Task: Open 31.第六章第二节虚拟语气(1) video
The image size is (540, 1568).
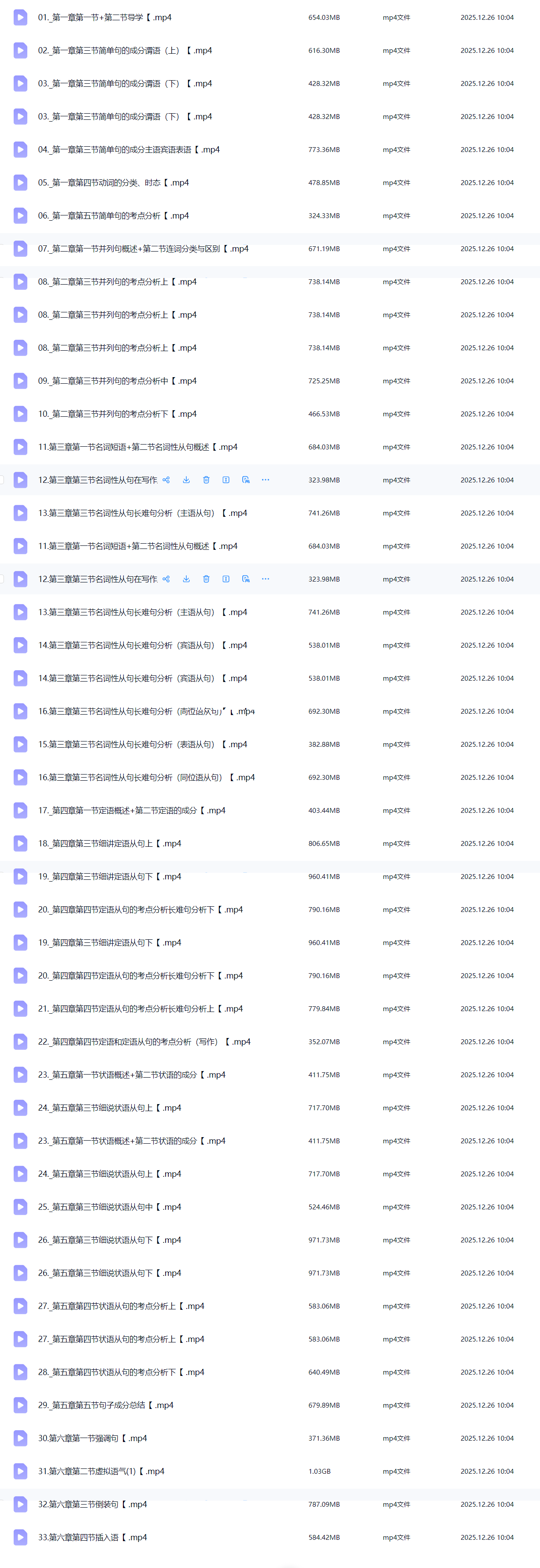Action: point(101,1471)
